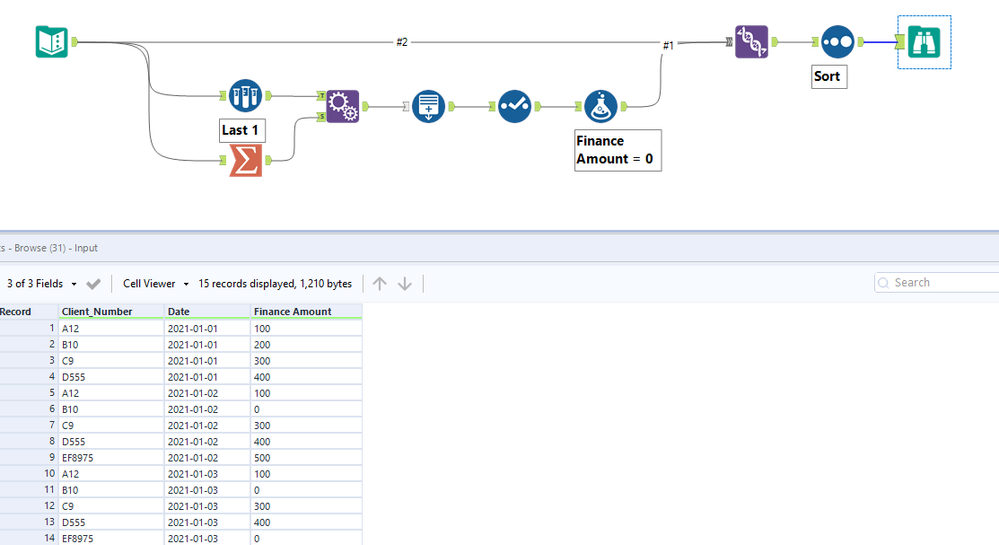Click the Sort annotation label

point(828,76)
